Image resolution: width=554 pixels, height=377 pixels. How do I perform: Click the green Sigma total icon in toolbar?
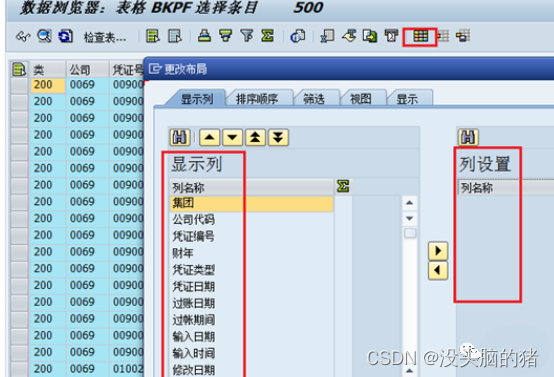[x=267, y=36]
